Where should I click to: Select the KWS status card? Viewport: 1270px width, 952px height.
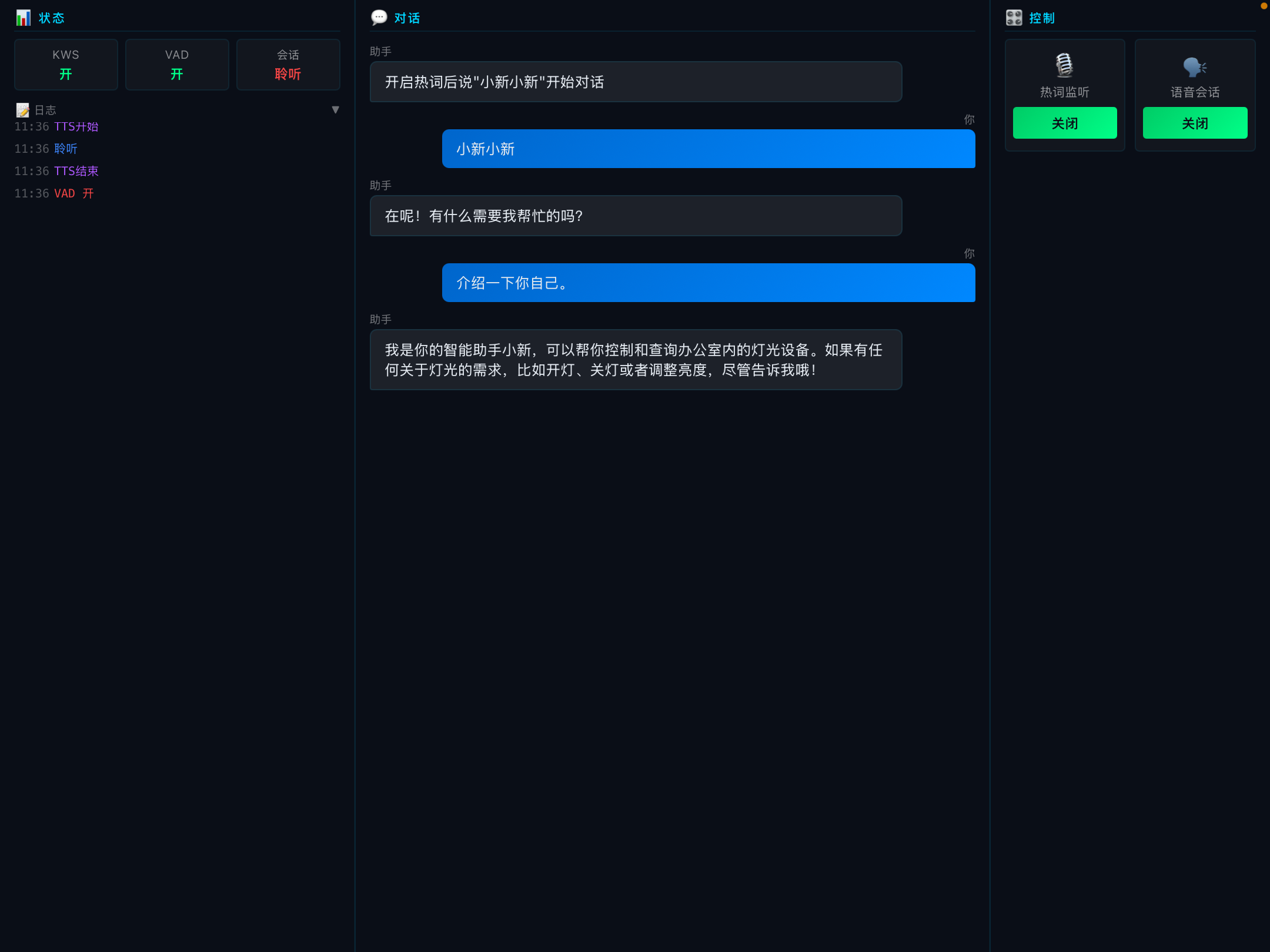pyautogui.click(x=66, y=65)
